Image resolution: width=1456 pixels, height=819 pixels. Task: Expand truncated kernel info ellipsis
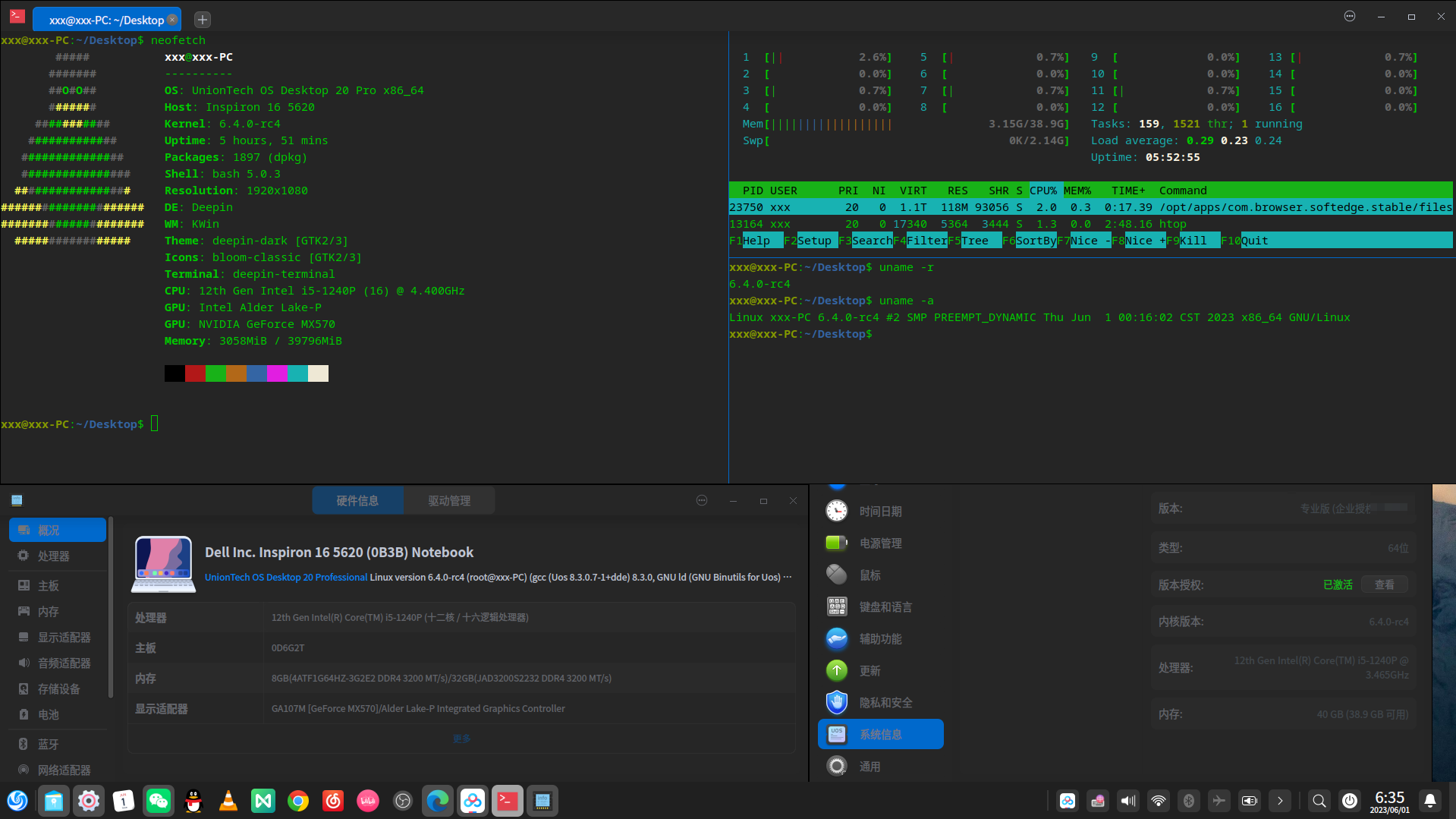(788, 577)
